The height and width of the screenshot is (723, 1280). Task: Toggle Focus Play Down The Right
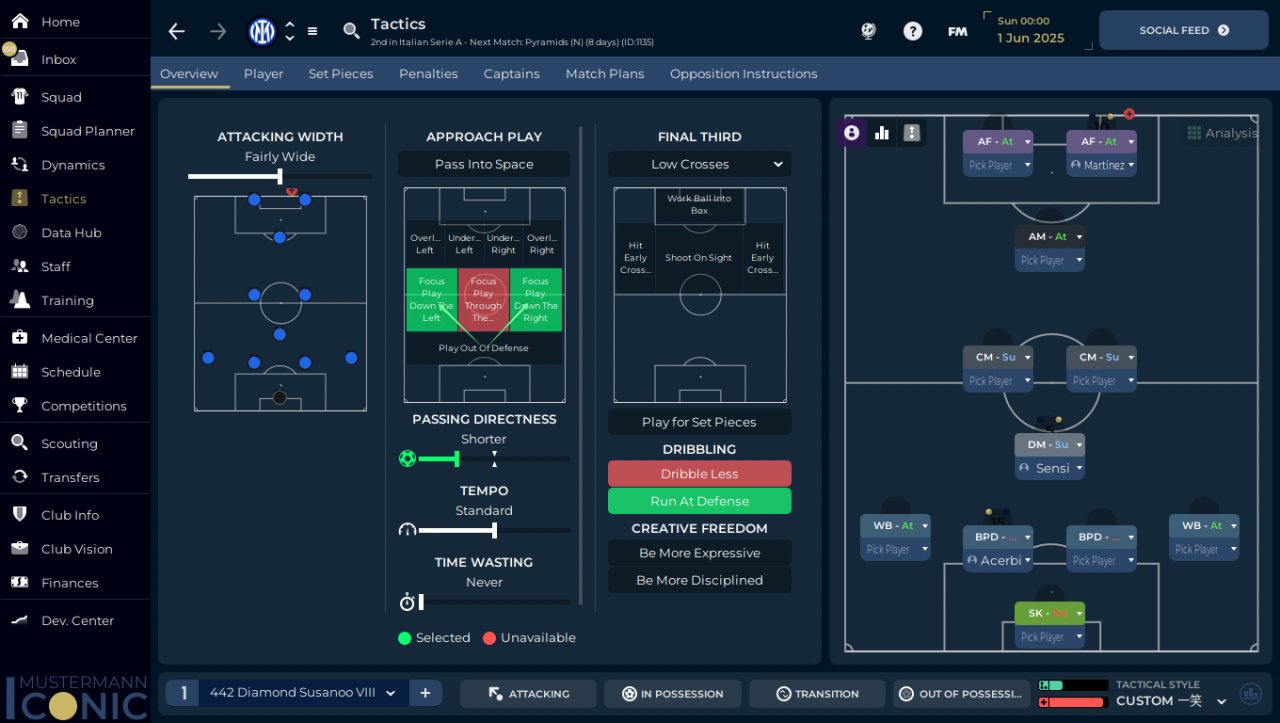click(536, 300)
